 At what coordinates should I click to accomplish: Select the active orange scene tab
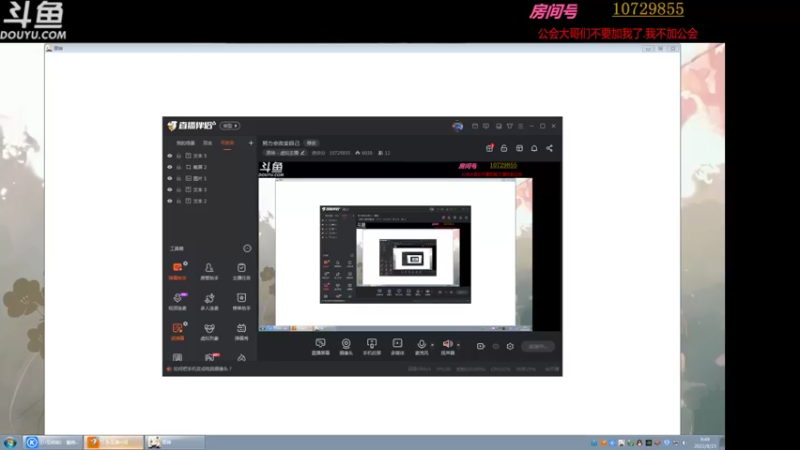click(x=227, y=143)
